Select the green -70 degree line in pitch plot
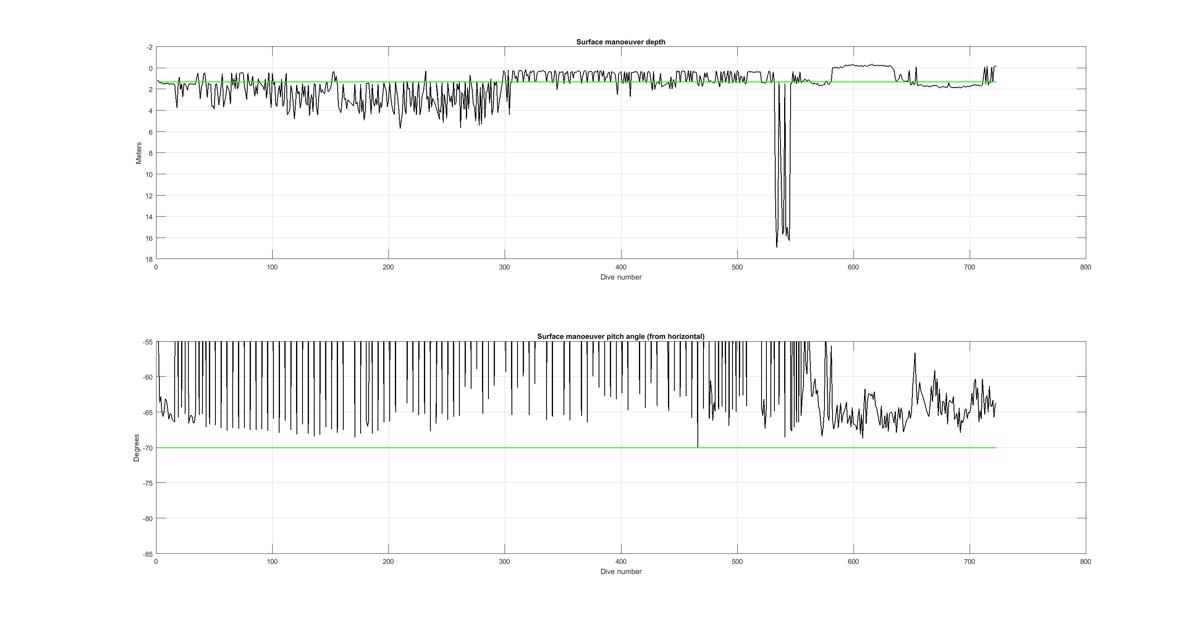 576,447
